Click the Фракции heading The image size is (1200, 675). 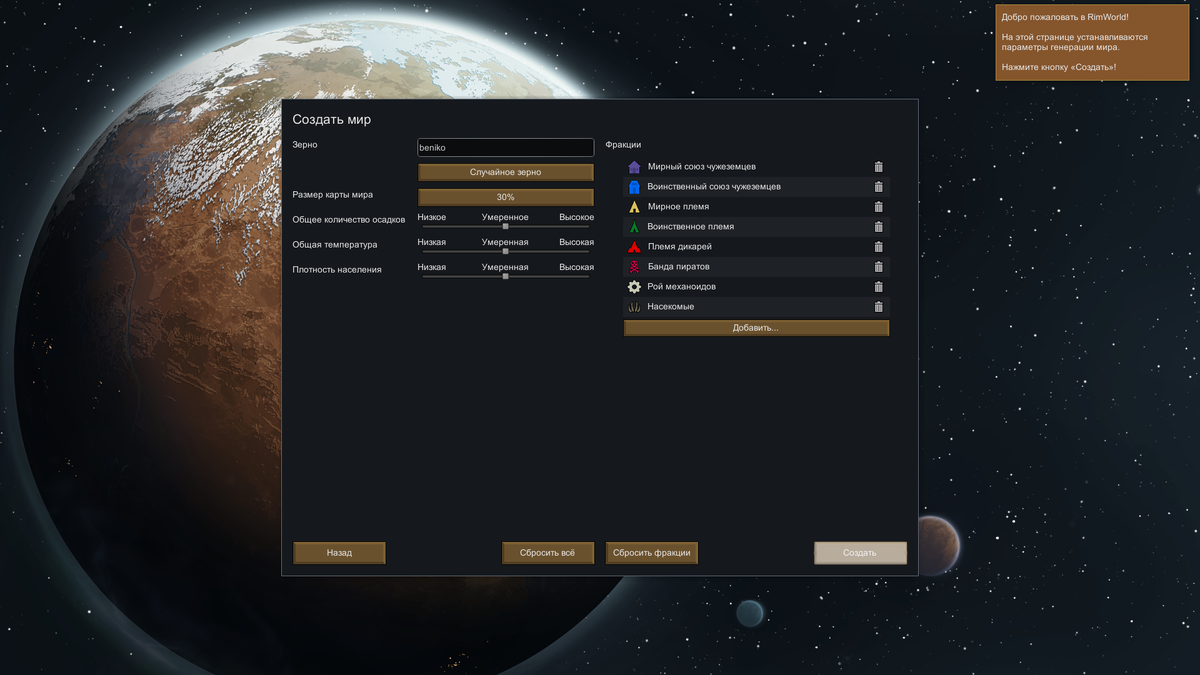pyautogui.click(x=623, y=145)
